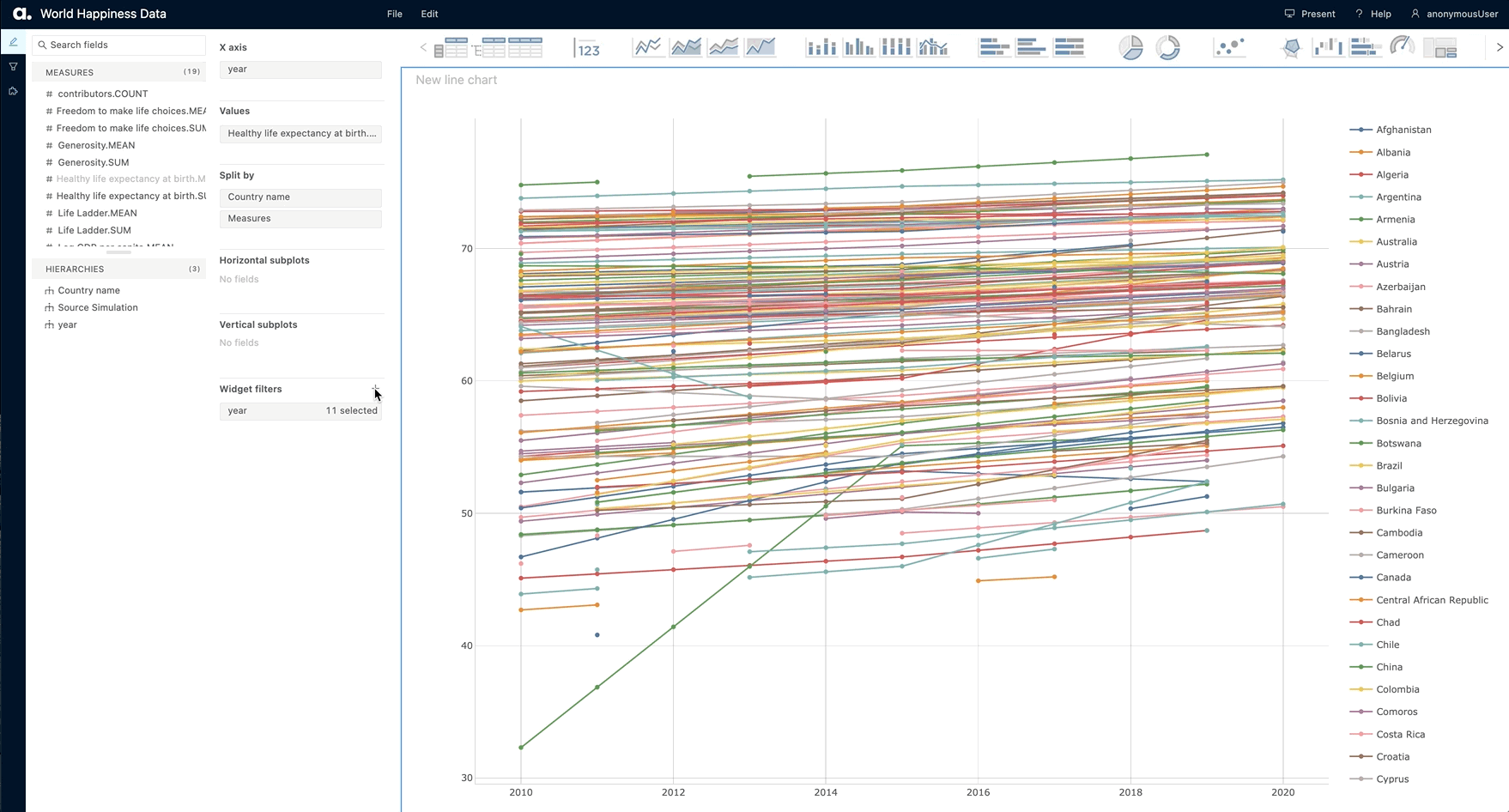
Task: Open the Edit menu
Action: point(430,14)
